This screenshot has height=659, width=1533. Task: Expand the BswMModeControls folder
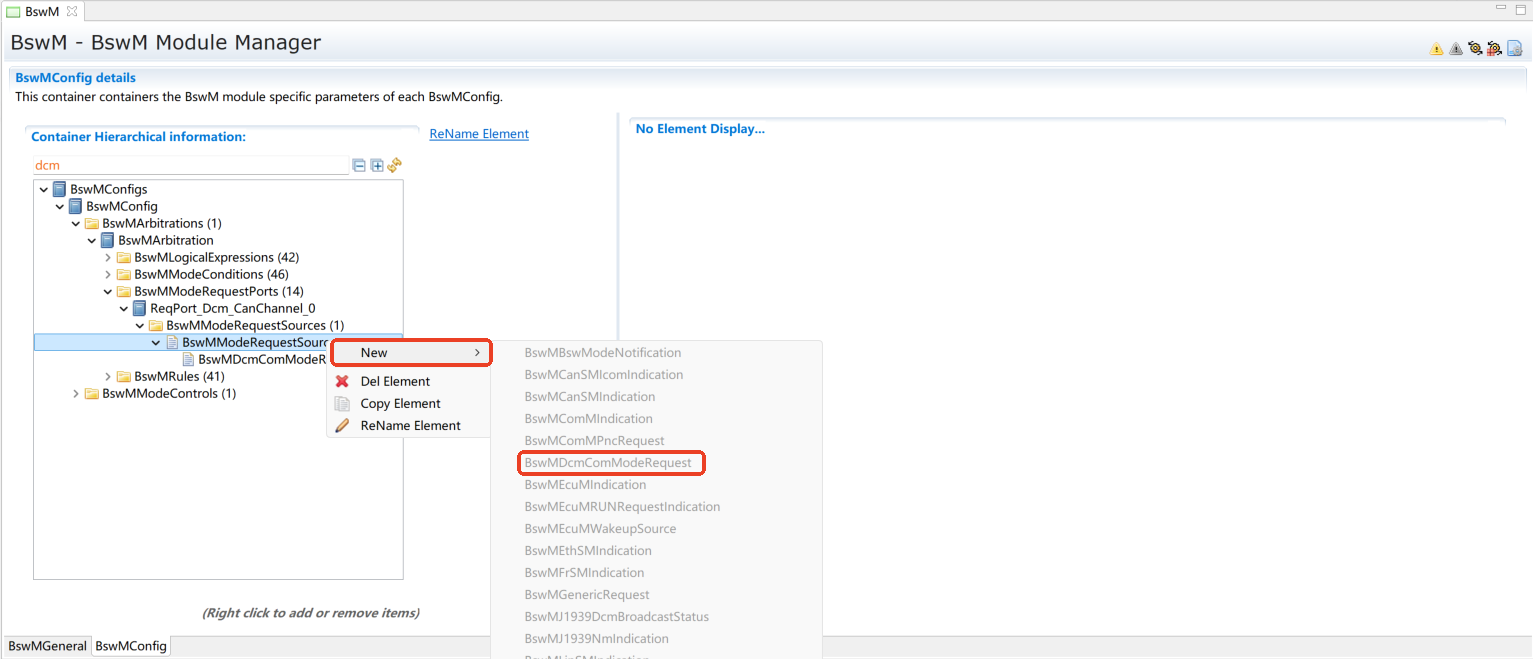76,393
